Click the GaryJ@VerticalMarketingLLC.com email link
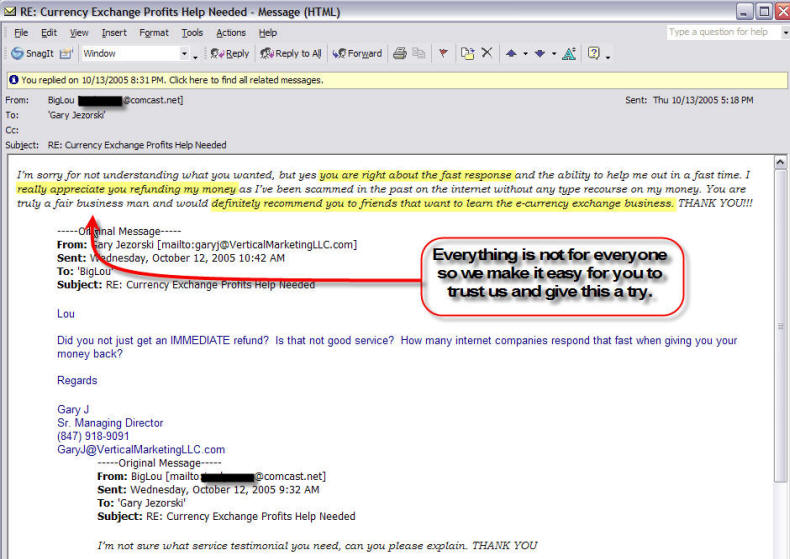Viewport: 790px width, 559px height. tap(141, 450)
